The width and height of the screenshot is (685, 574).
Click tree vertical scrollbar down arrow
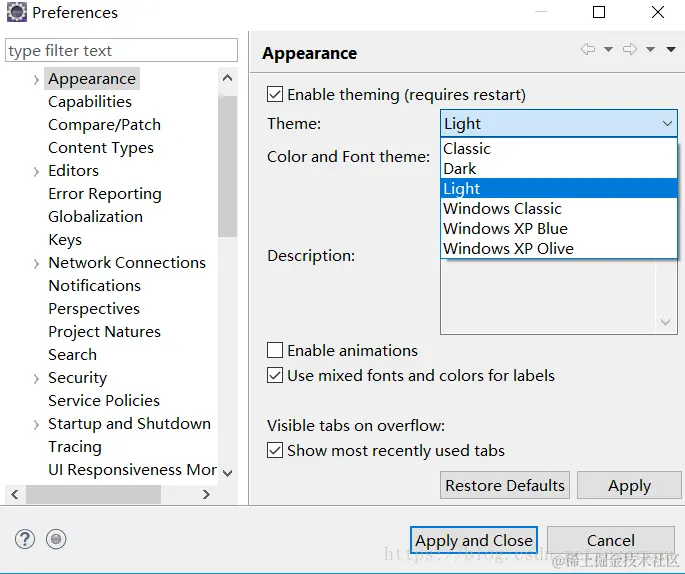[228, 473]
